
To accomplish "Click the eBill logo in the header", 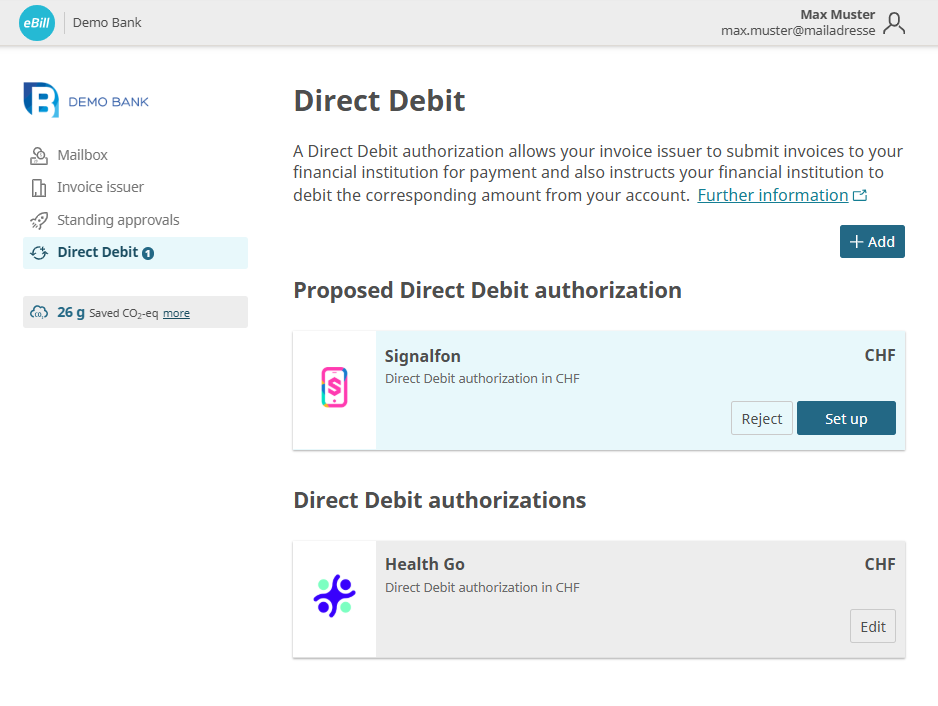I will (36, 22).
